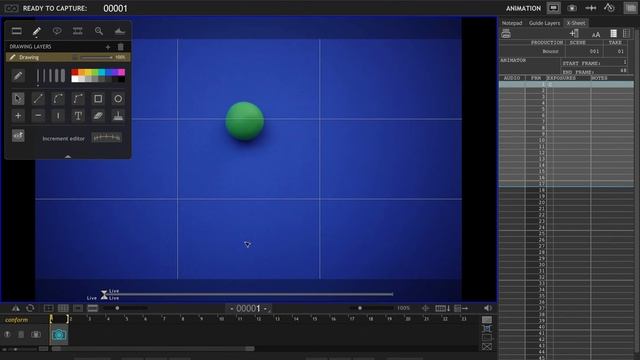Open the composition guides grid tab
Image resolution: width=640 pixels, height=360 pixels.
click(78, 31)
